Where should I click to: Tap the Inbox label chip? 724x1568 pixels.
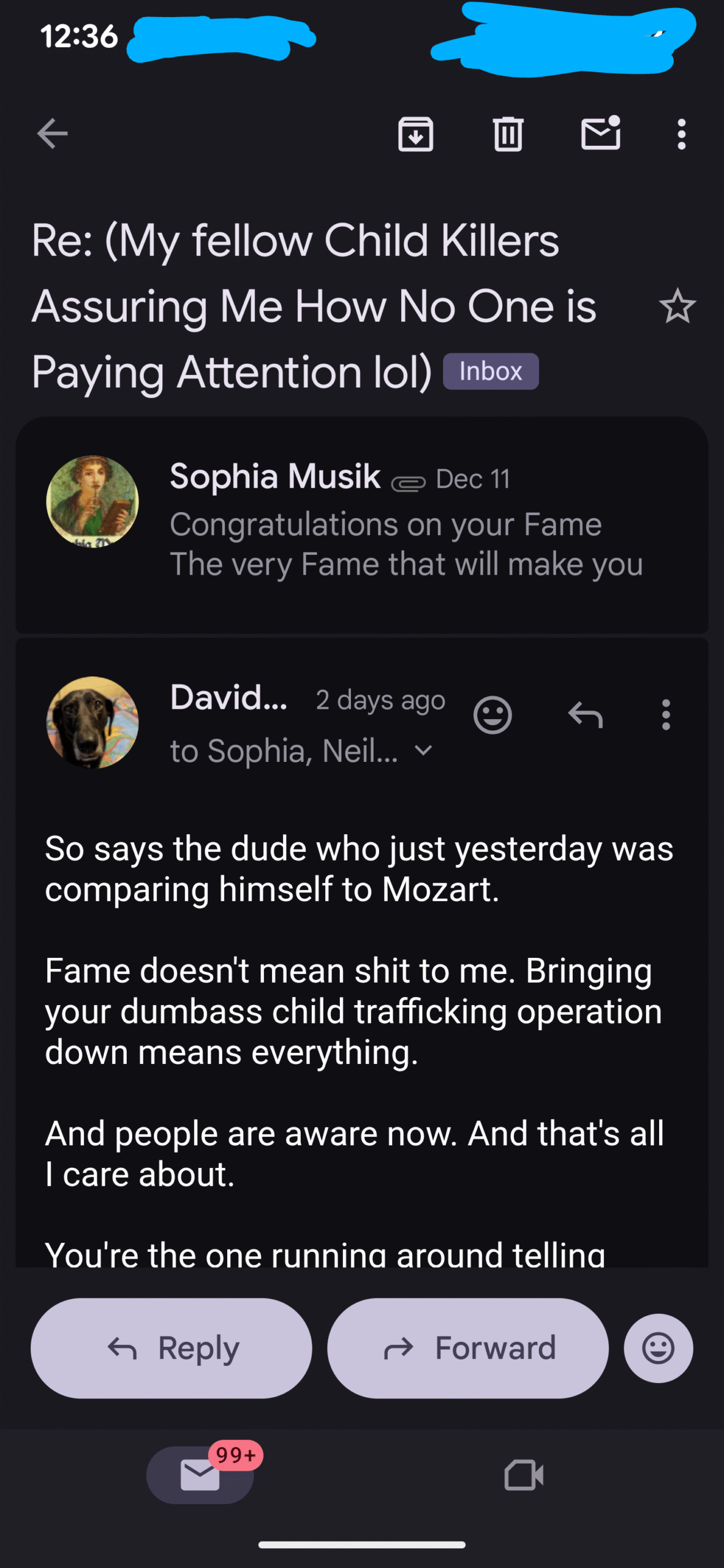pos(491,372)
